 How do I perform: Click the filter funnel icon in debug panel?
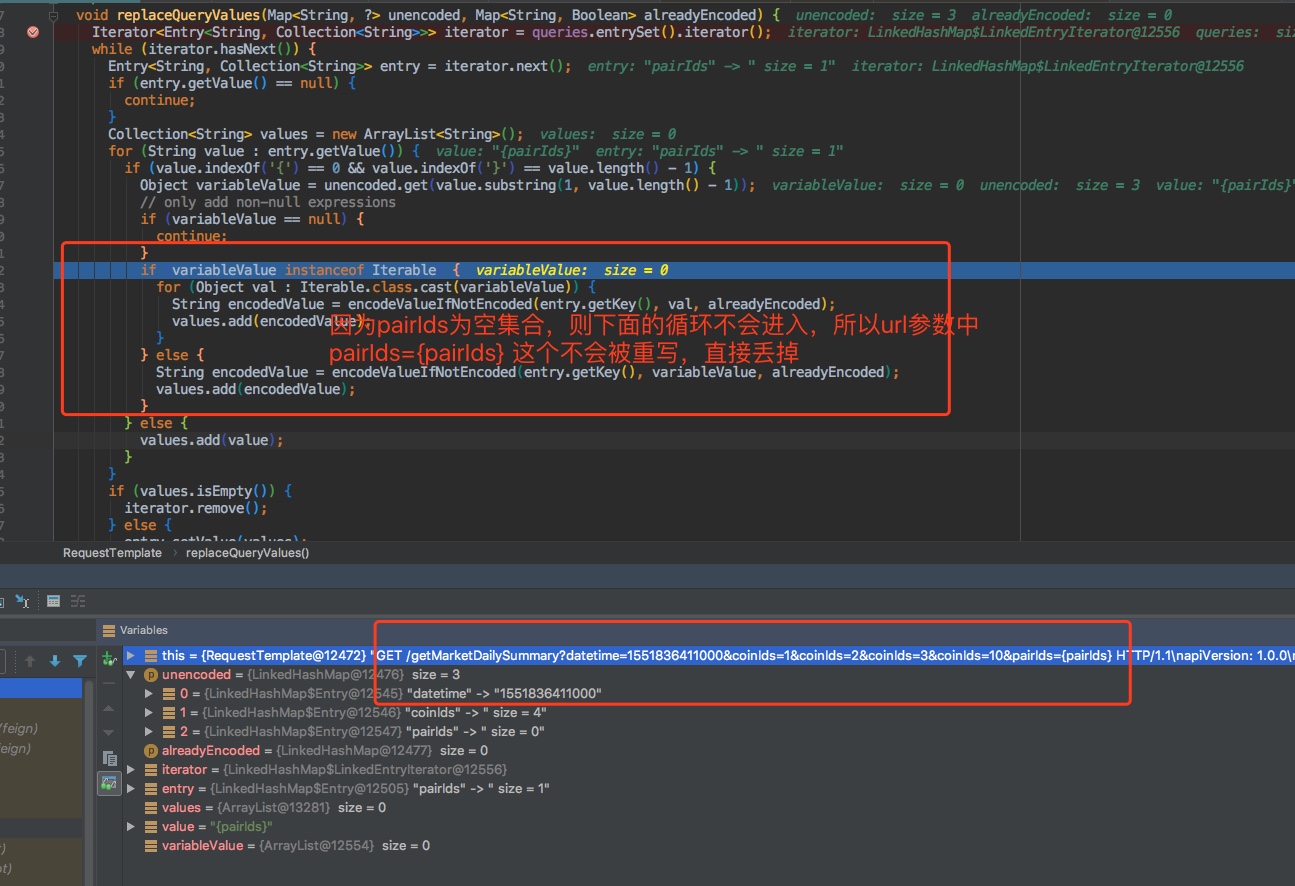(x=78, y=659)
